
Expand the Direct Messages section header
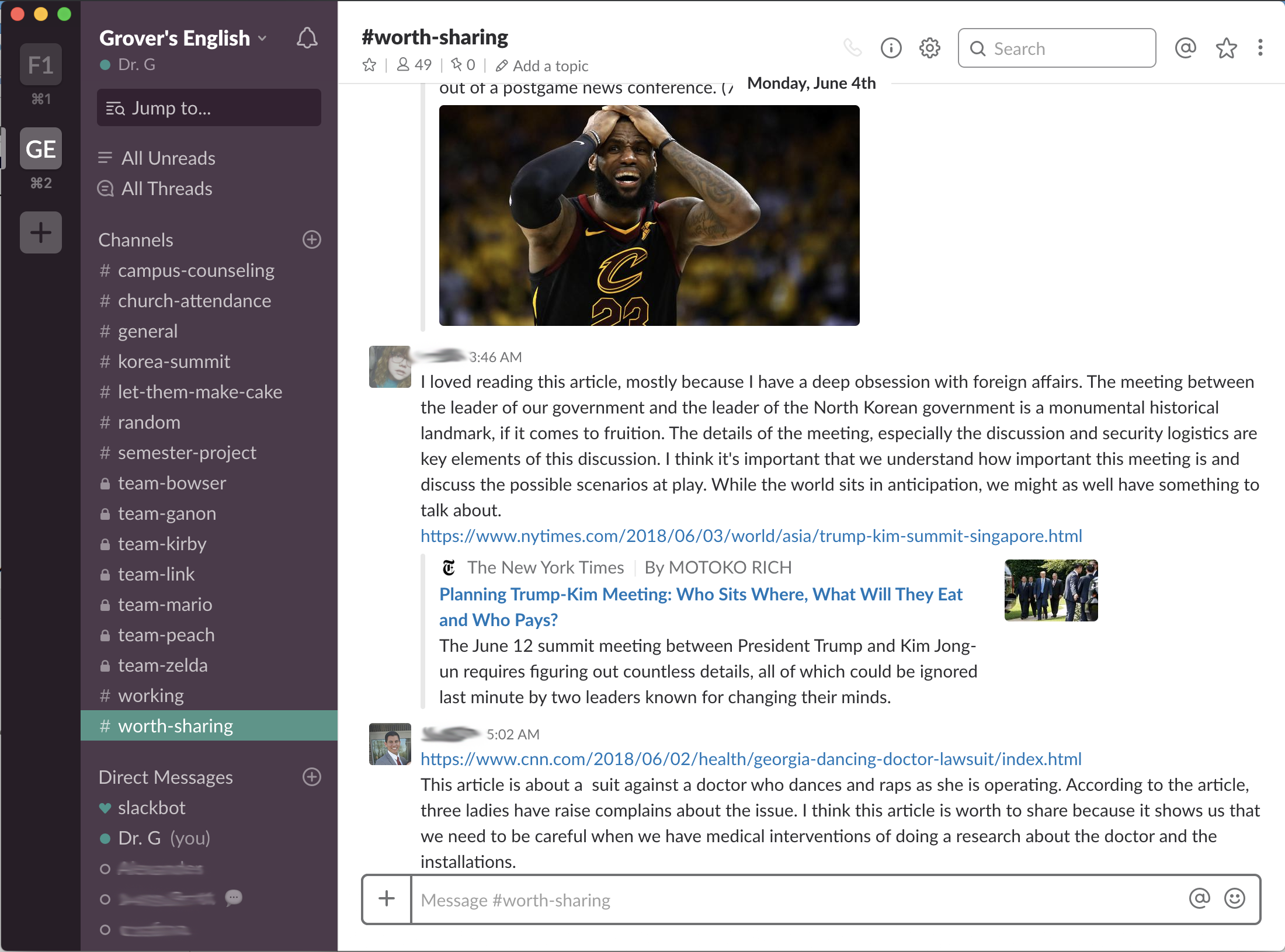point(165,777)
